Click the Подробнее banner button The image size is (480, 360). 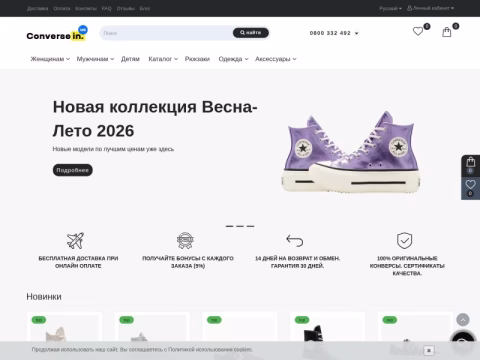point(72,170)
